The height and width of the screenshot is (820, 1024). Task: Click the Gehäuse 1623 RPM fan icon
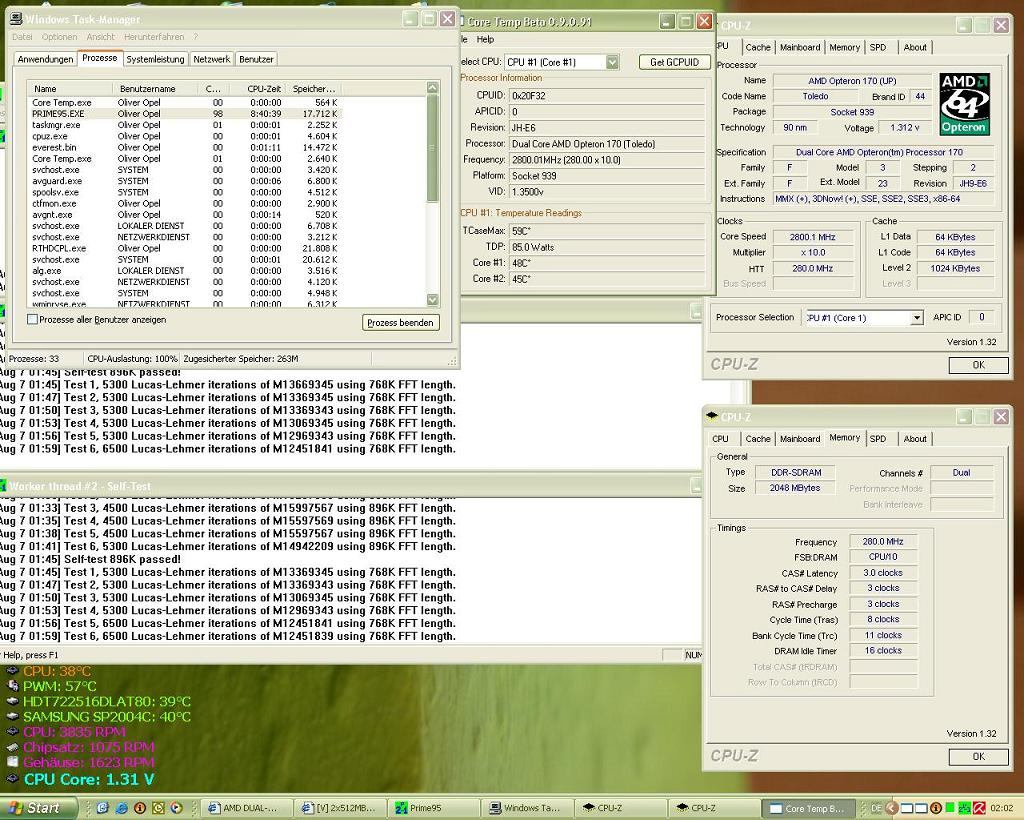click(x=12, y=762)
